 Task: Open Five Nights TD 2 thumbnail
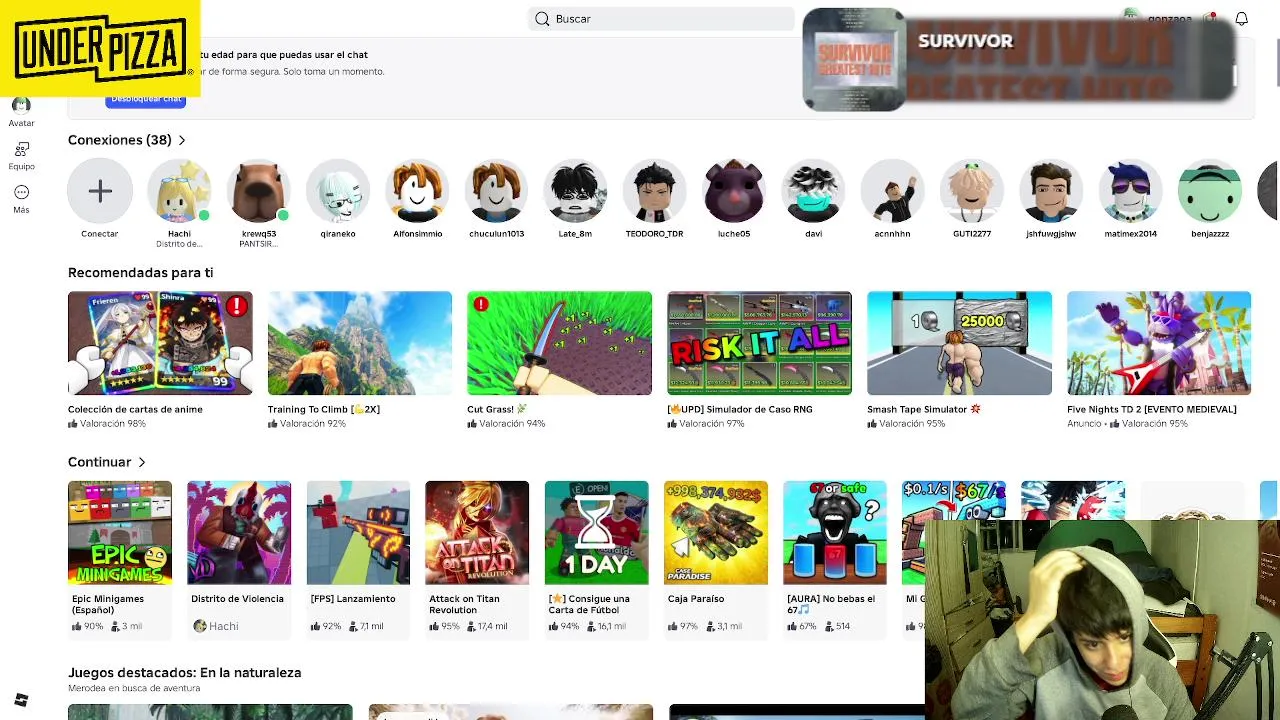1159,343
